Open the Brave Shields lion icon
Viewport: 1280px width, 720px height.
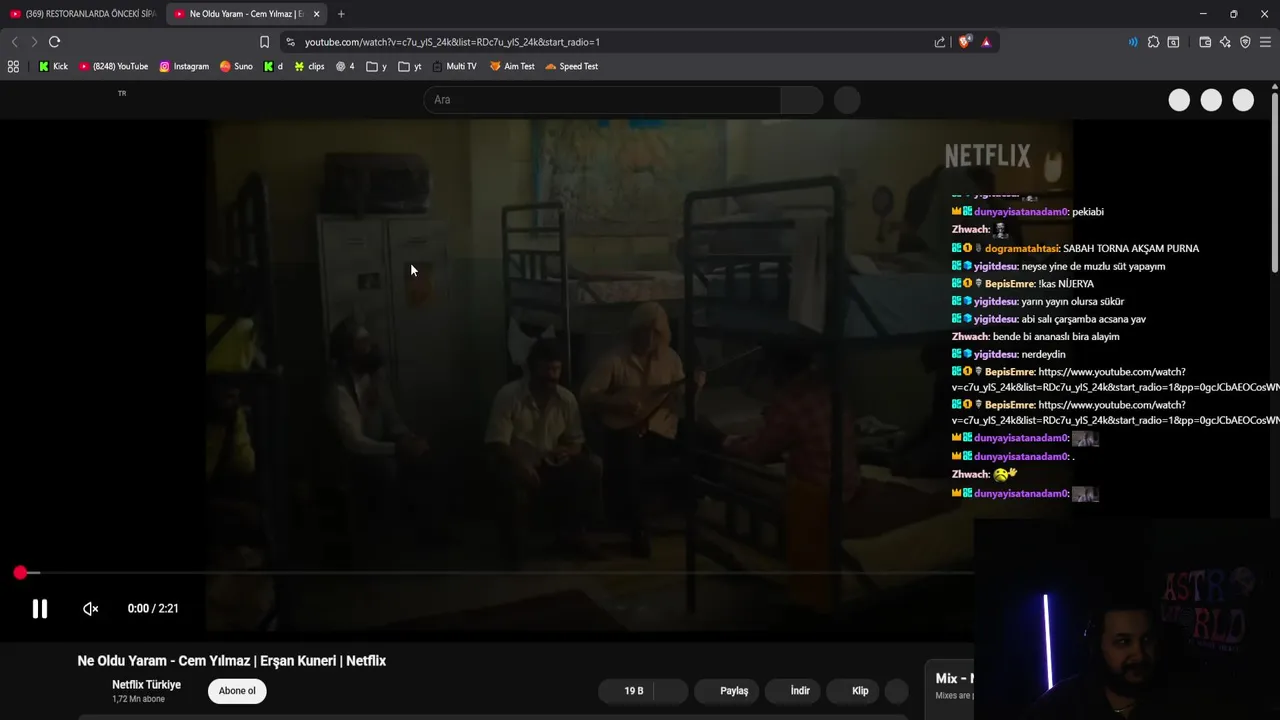point(965,42)
